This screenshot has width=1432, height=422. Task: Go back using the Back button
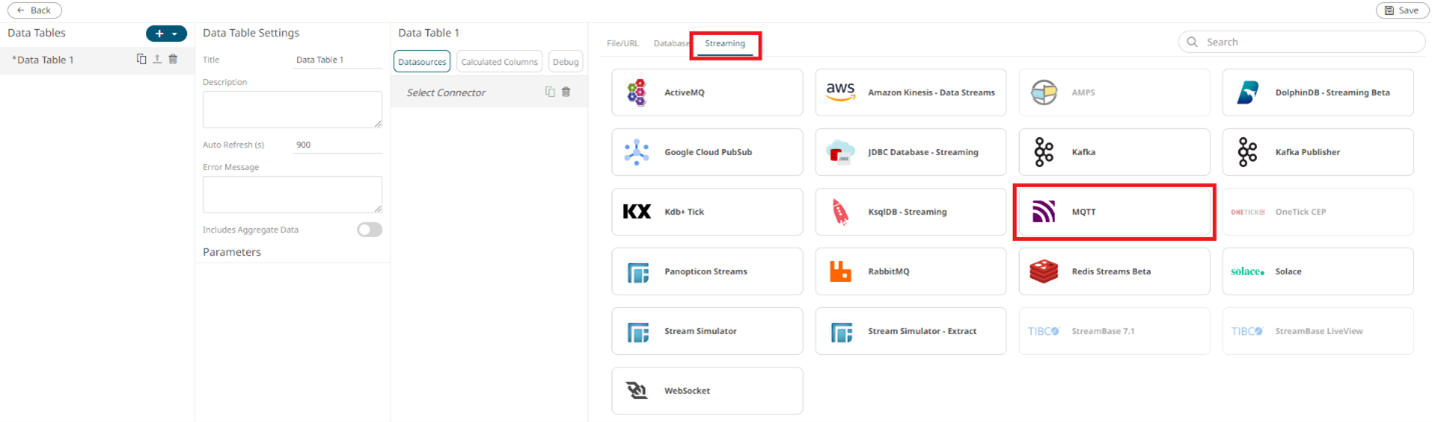(33, 10)
